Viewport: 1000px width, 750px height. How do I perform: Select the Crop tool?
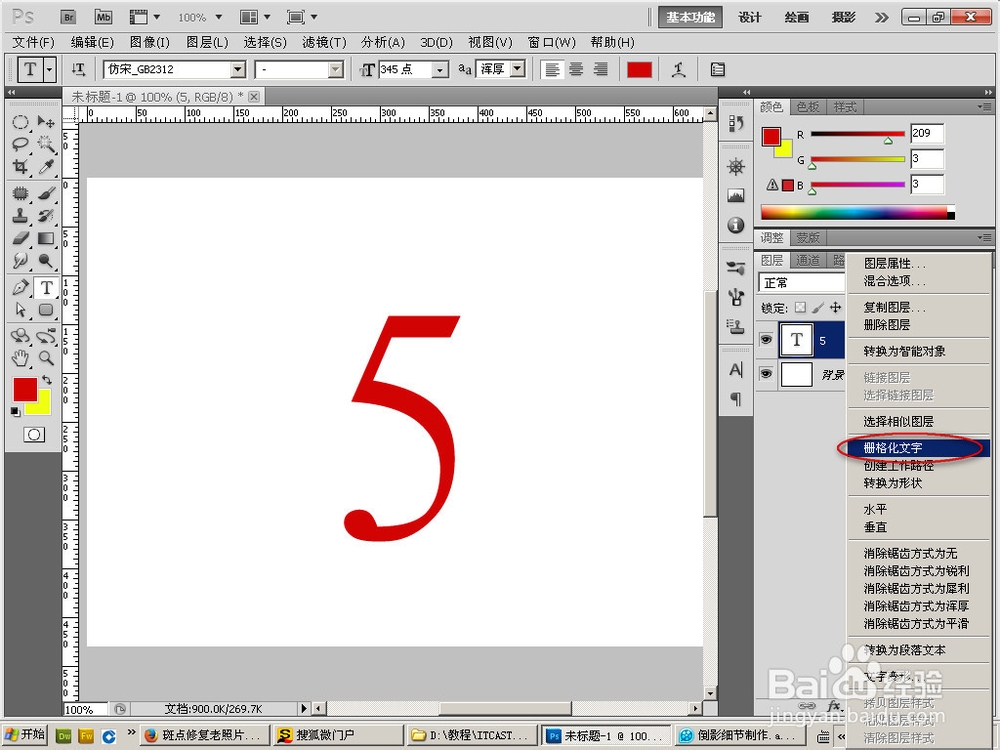point(20,166)
